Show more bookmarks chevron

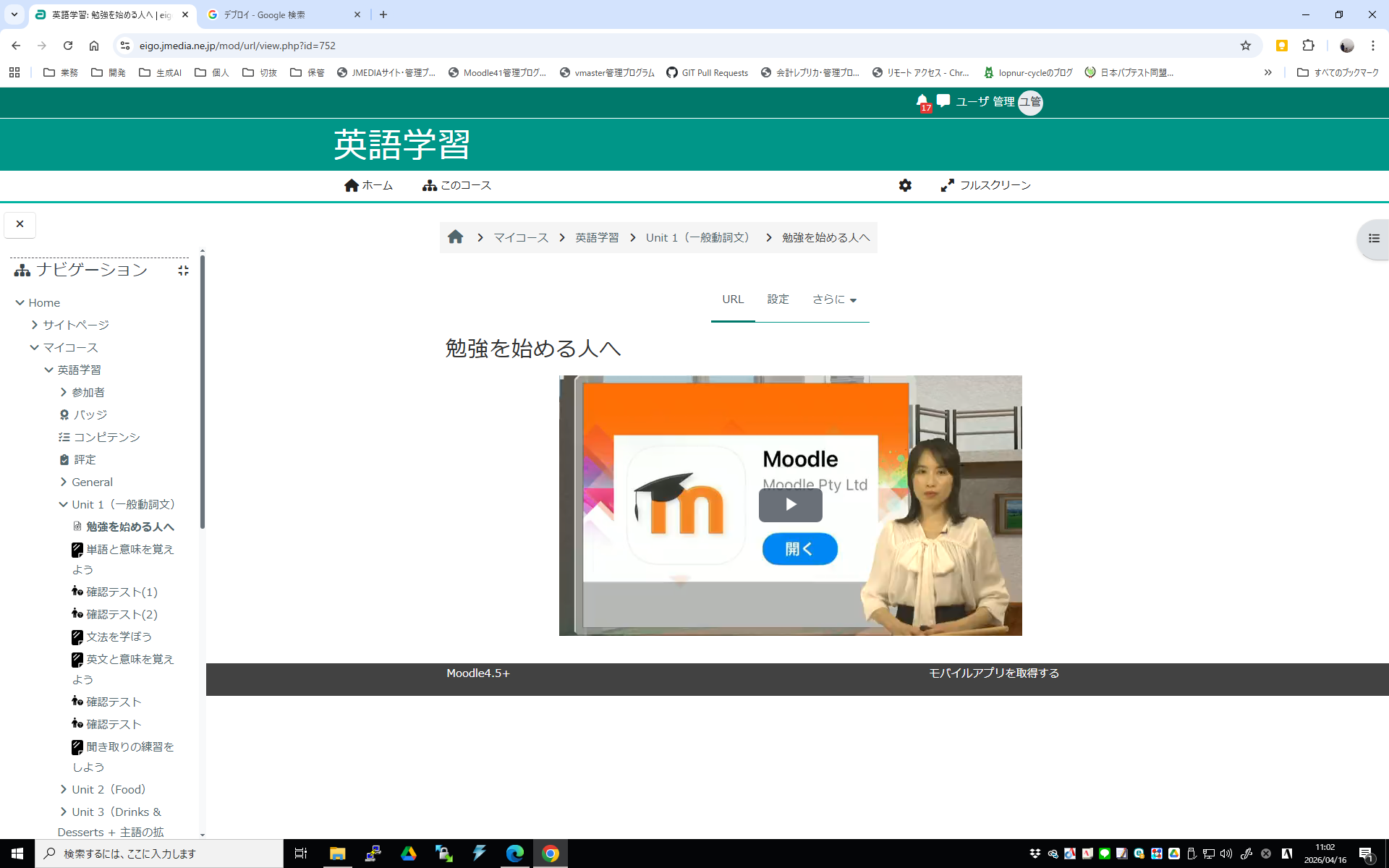pyautogui.click(x=1268, y=72)
